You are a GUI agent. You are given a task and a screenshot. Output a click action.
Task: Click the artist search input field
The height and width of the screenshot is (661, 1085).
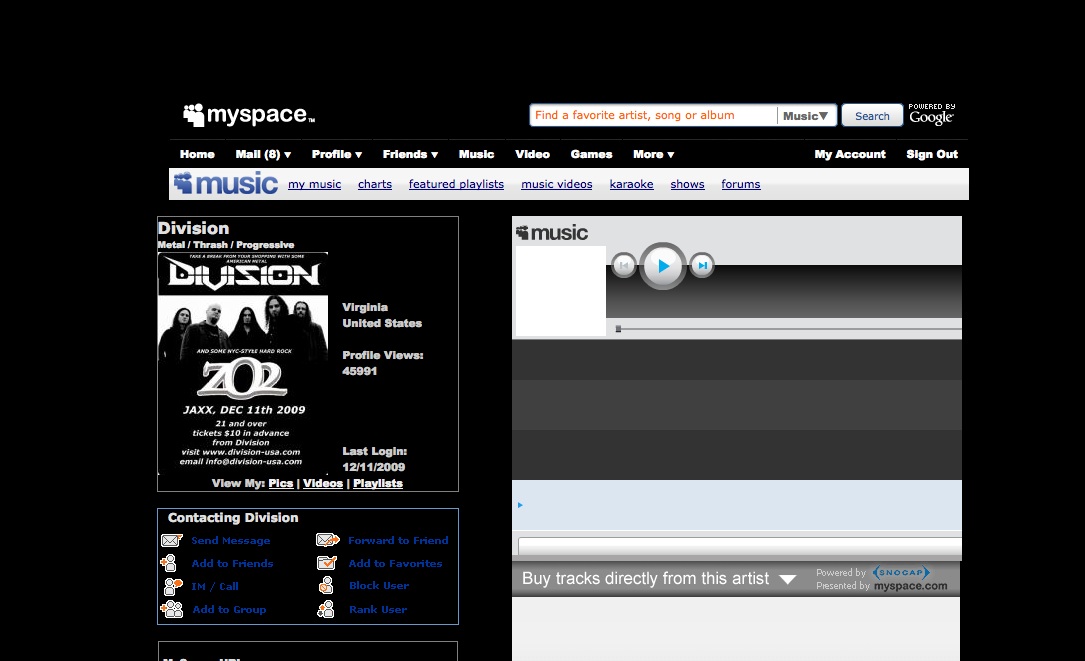654,116
